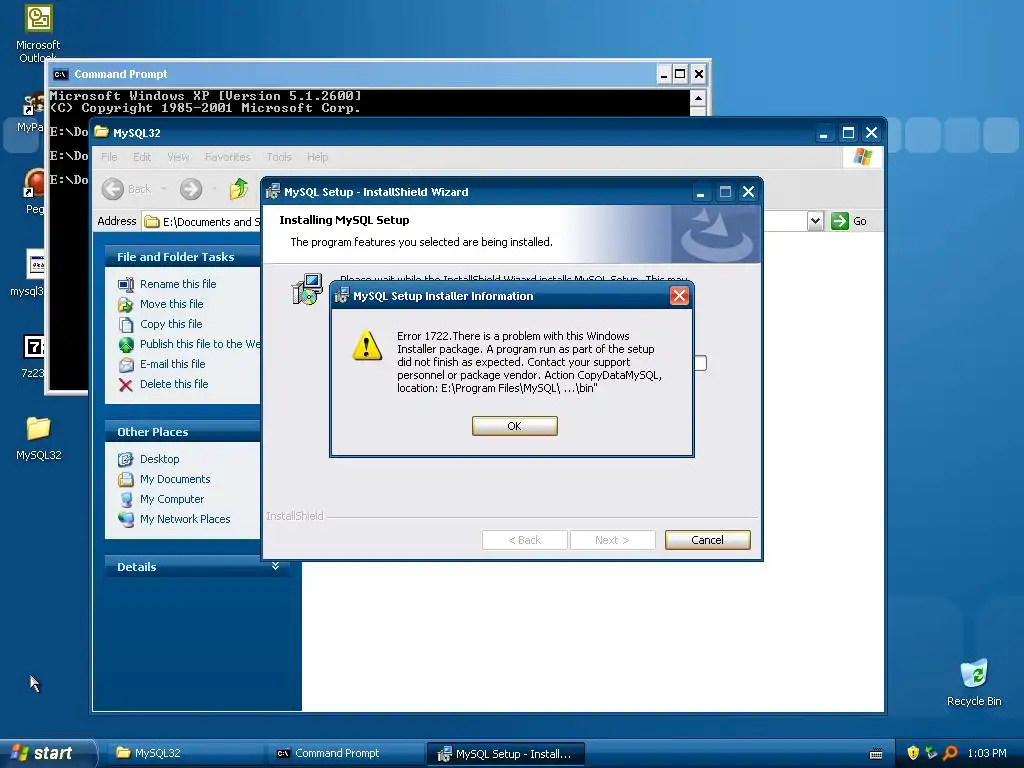Select the mysql3 file icon on desktop
The height and width of the screenshot is (768, 1024).
29,273
